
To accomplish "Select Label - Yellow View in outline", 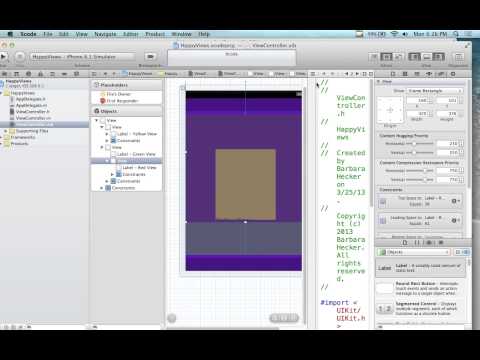I will point(137,134).
